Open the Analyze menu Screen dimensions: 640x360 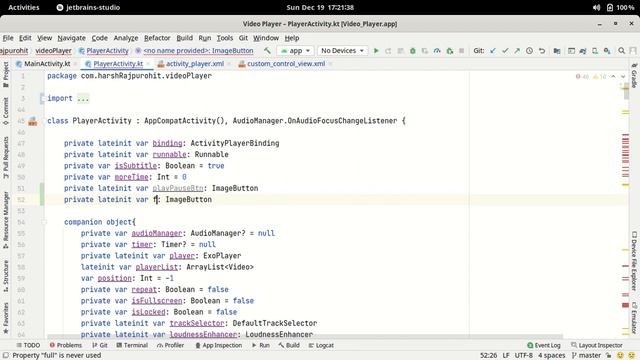(126, 38)
